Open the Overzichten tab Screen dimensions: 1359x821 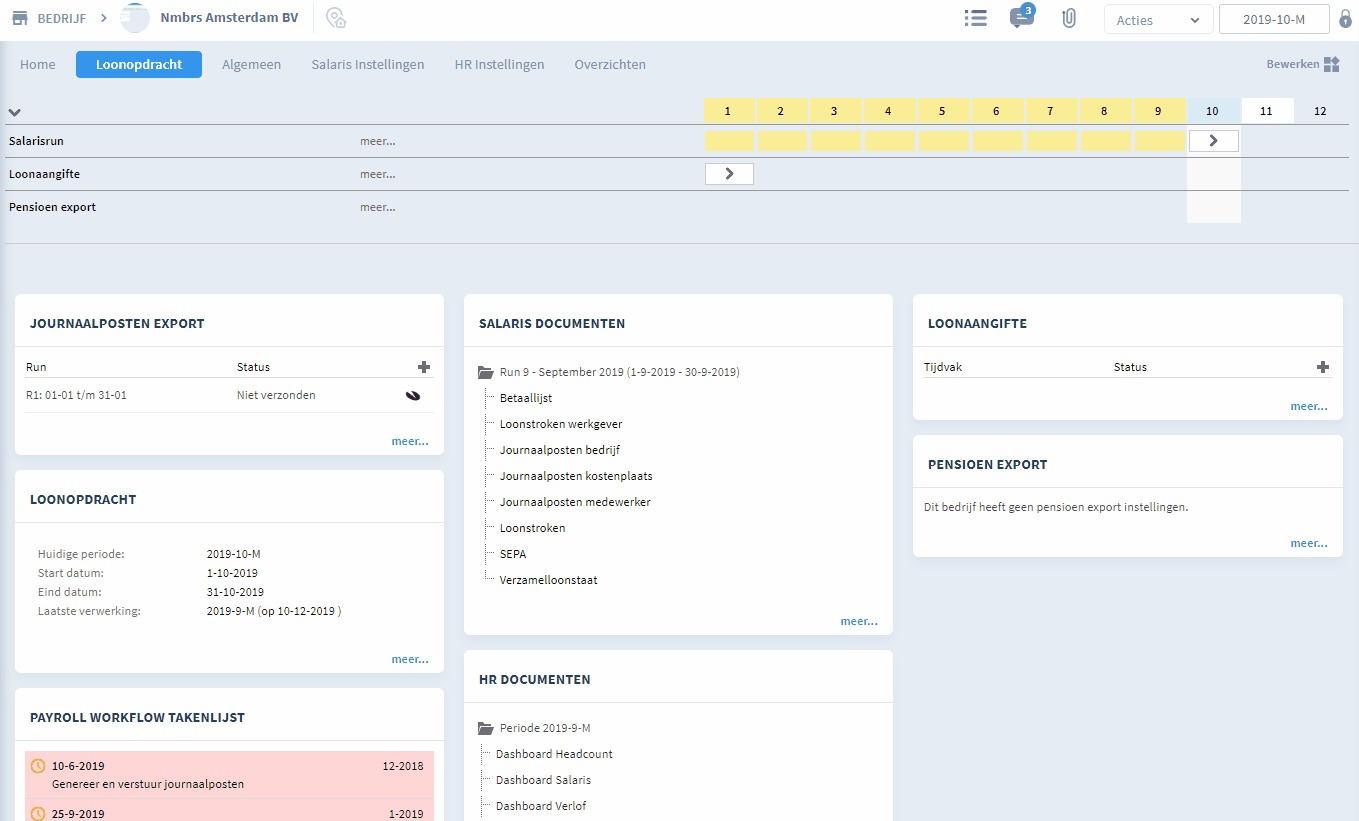pyautogui.click(x=609, y=64)
